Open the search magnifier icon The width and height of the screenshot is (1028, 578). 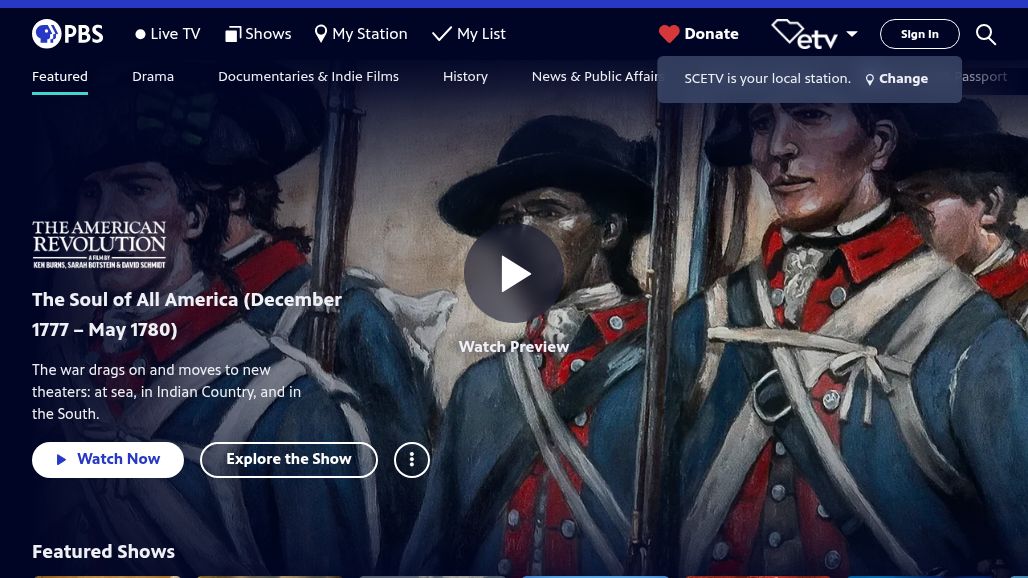(986, 34)
